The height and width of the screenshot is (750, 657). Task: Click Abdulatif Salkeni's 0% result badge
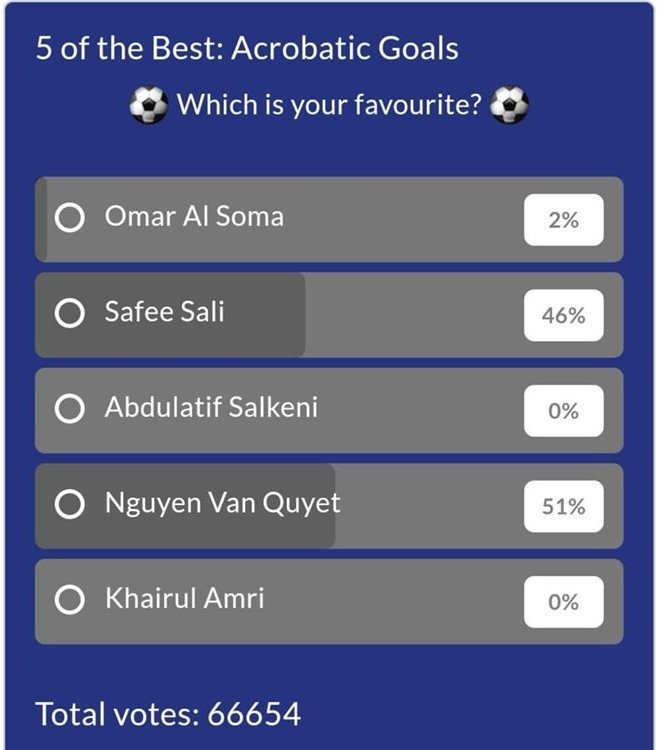click(x=564, y=411)
